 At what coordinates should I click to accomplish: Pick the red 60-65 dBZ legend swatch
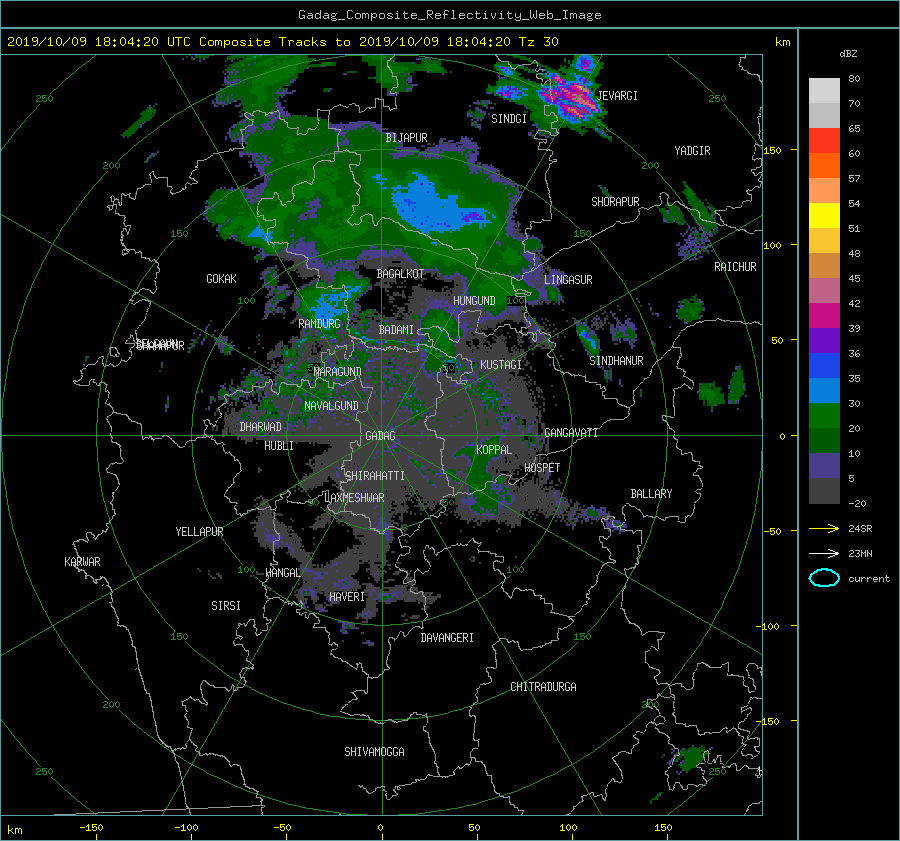click(824, 141)
